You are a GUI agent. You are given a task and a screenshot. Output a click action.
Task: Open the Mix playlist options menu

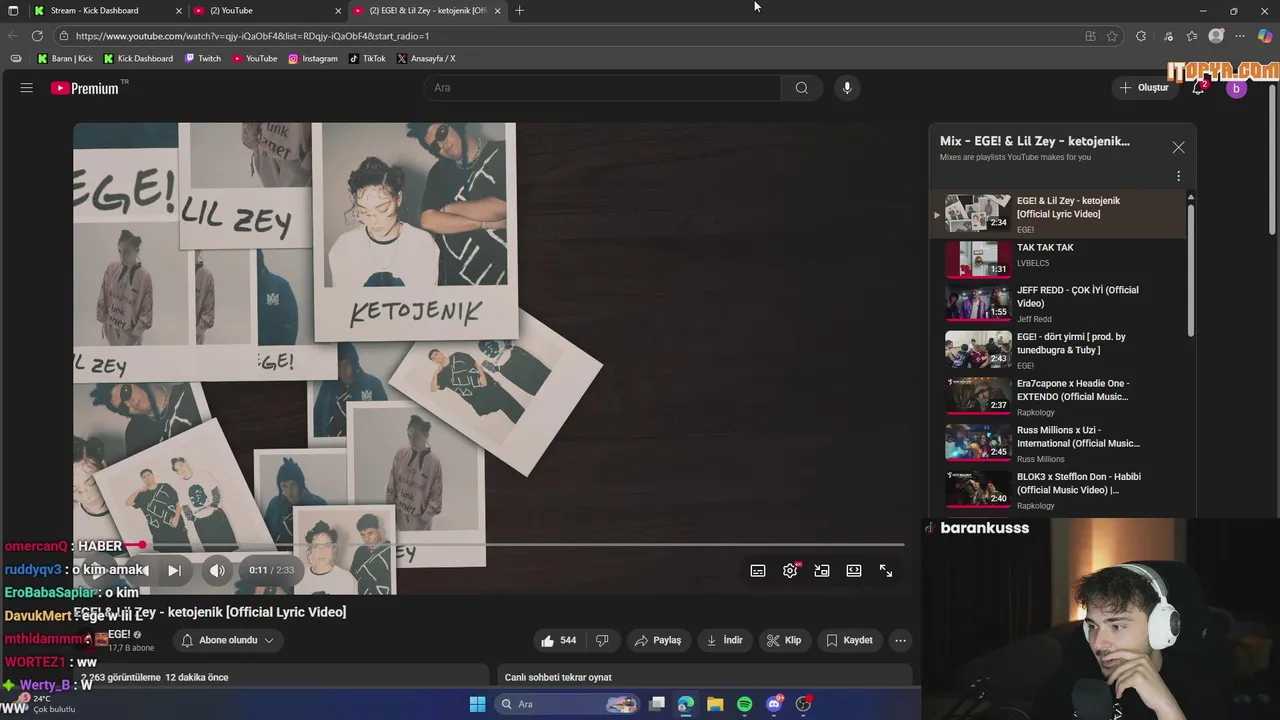coord(1178,176)
